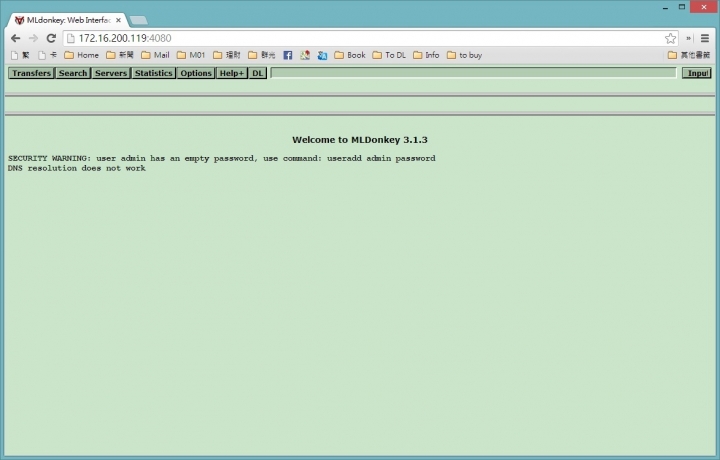720x460 pixels.
Task: Click the page icon in the address bar
Action: tap(71, 38)
